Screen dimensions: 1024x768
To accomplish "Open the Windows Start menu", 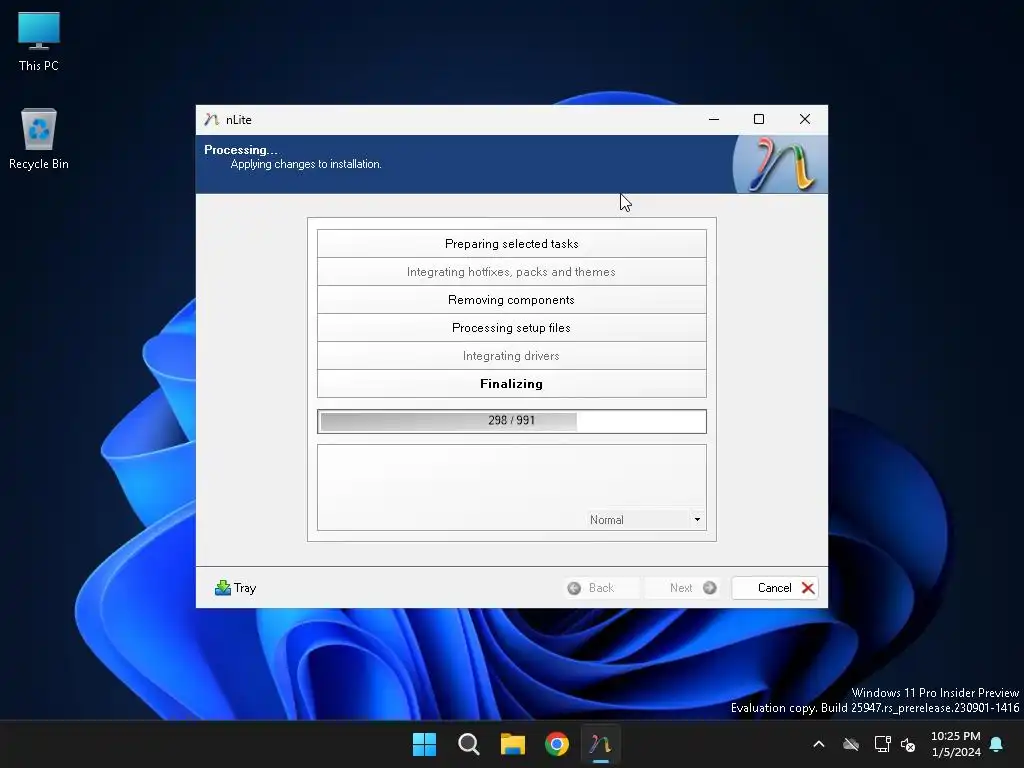I will tap(424, 744).
